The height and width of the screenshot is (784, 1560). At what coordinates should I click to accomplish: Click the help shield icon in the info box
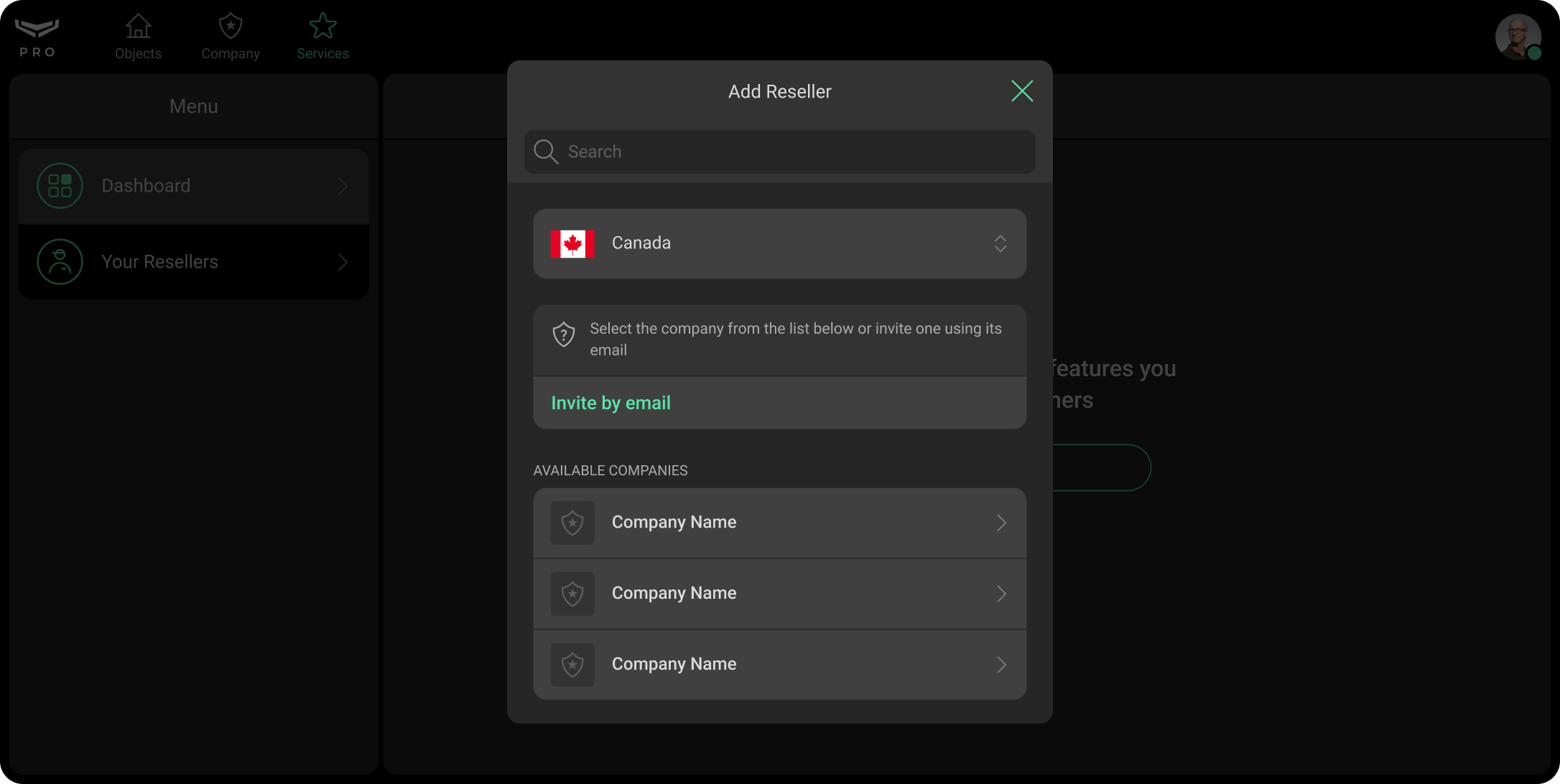tap(563, 335)
